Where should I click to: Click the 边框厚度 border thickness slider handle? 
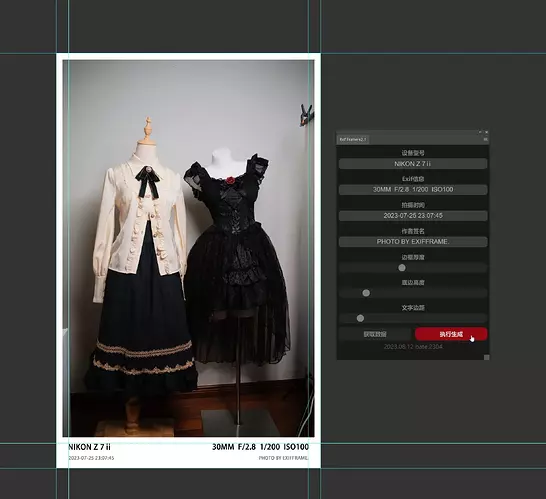click(x=402, y=267)
